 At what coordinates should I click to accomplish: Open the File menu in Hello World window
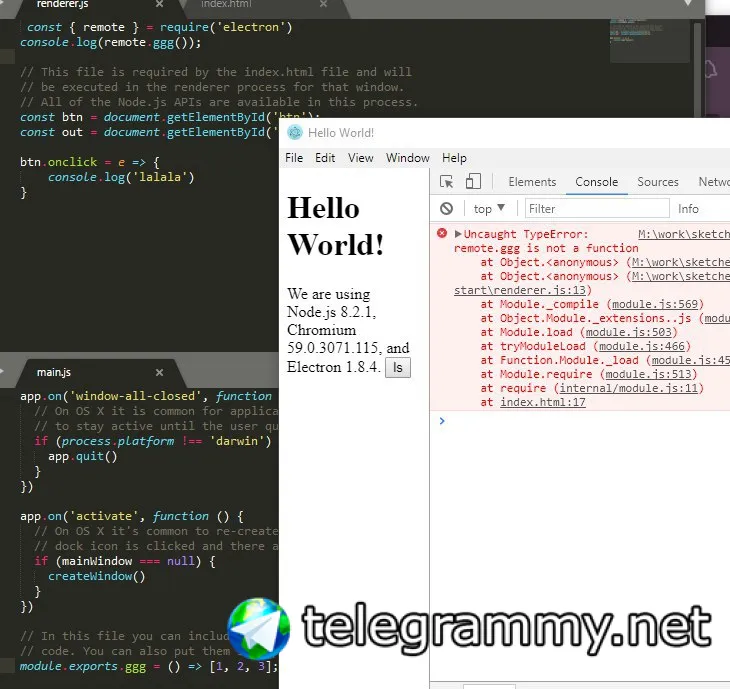pos(294,158)
